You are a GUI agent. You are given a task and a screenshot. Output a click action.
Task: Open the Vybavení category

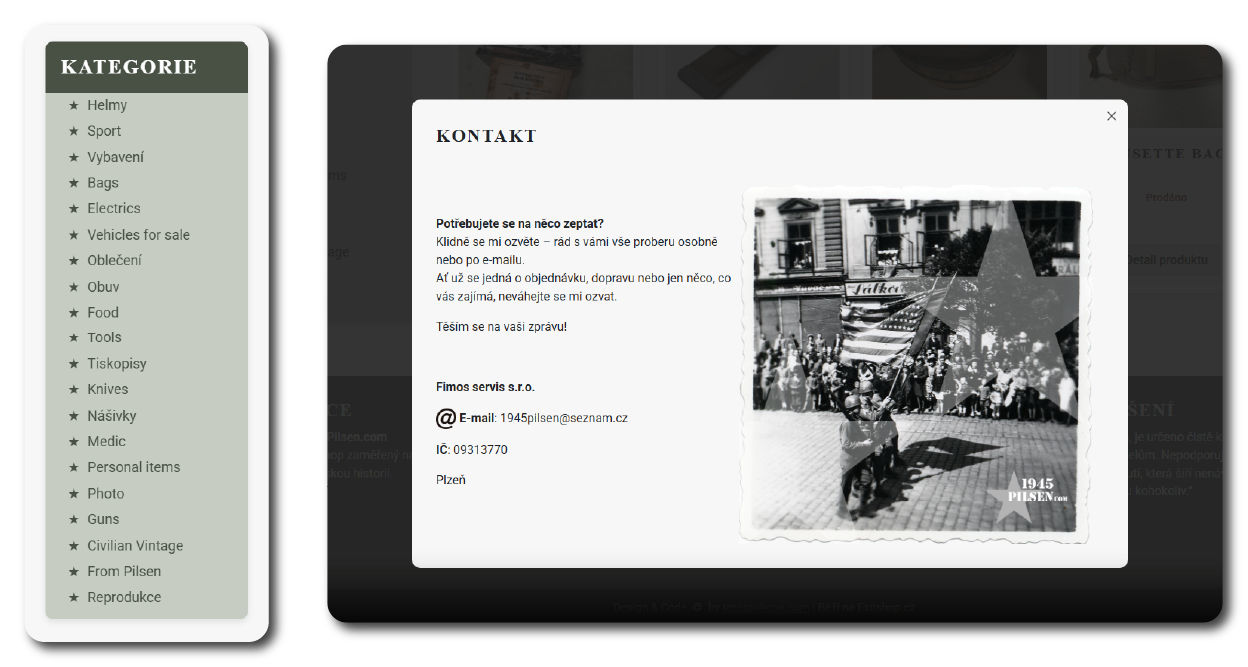point(115,157)
